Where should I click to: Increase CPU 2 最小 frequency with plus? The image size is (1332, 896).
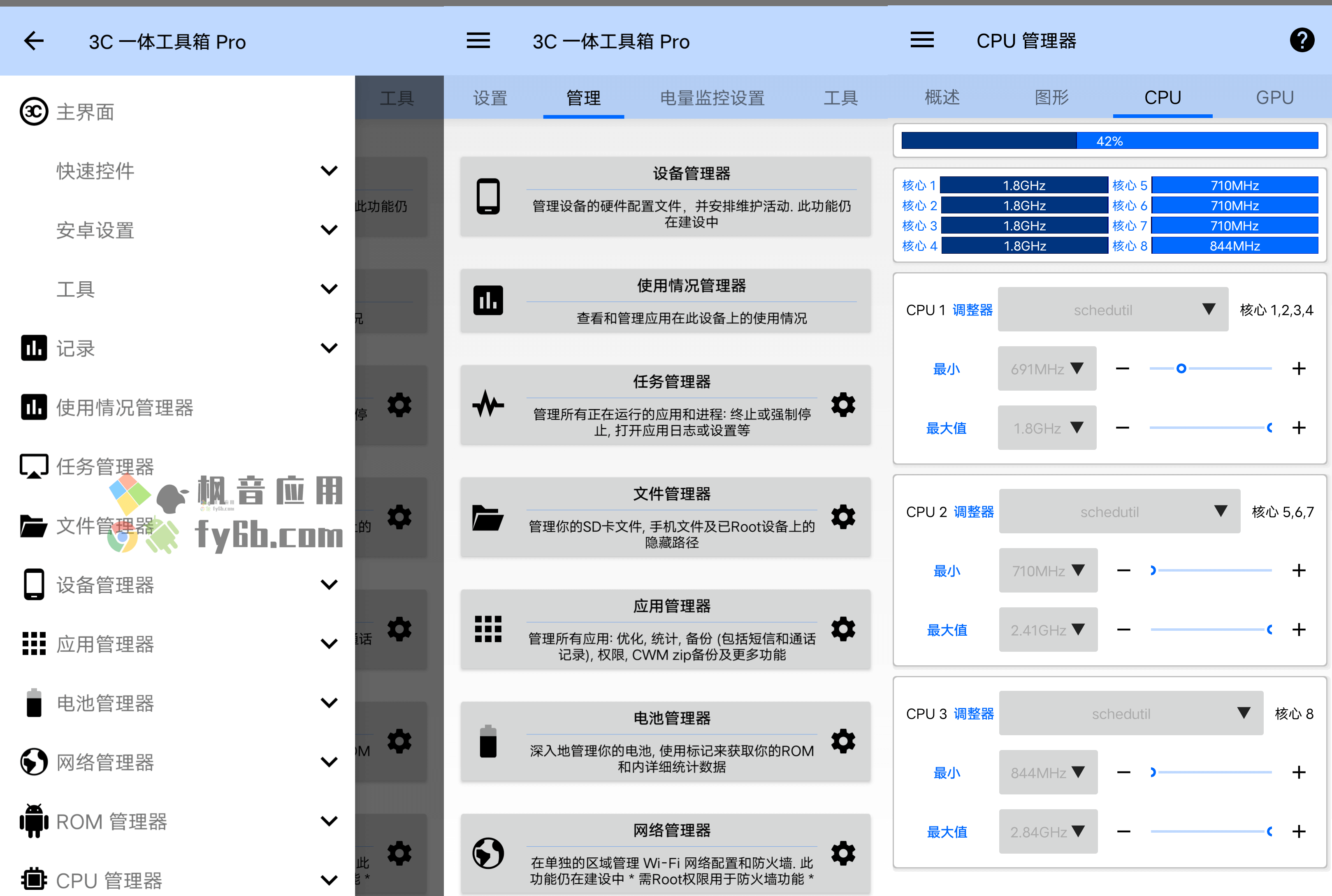pyautogui.click(x=1299, y=570)
